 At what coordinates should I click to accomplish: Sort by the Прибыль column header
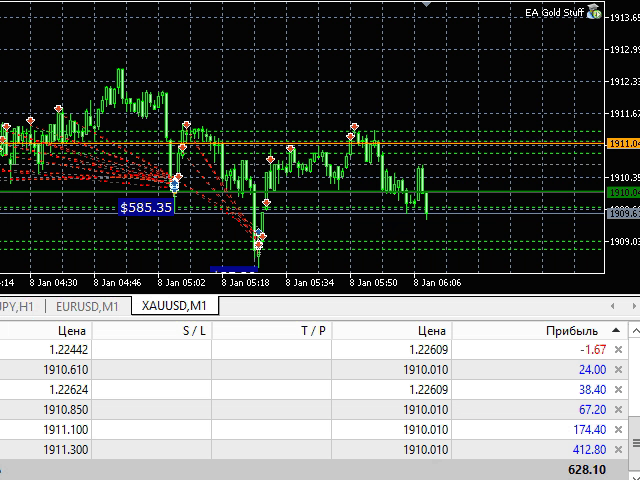coord(571,330)
